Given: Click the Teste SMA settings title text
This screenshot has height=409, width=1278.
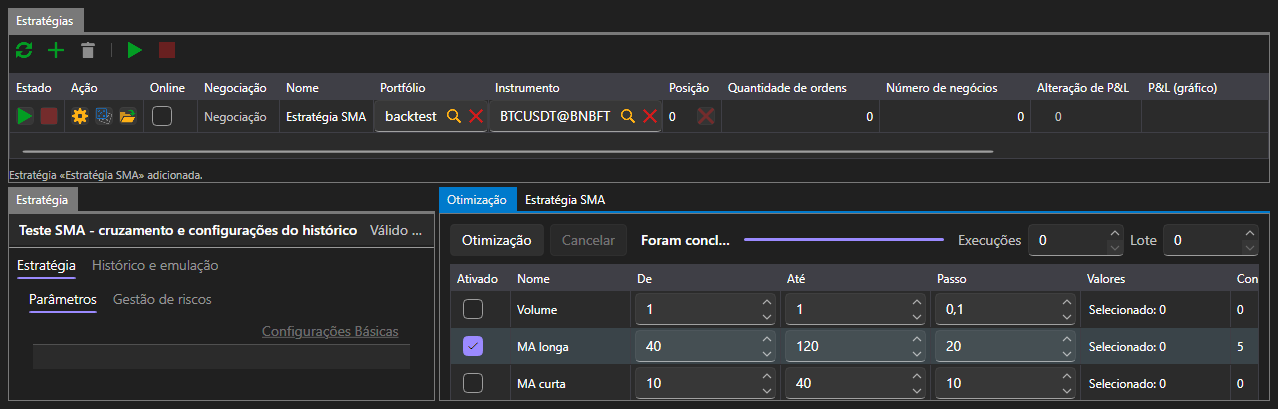Looking at the screenshot, I should 188,230.
